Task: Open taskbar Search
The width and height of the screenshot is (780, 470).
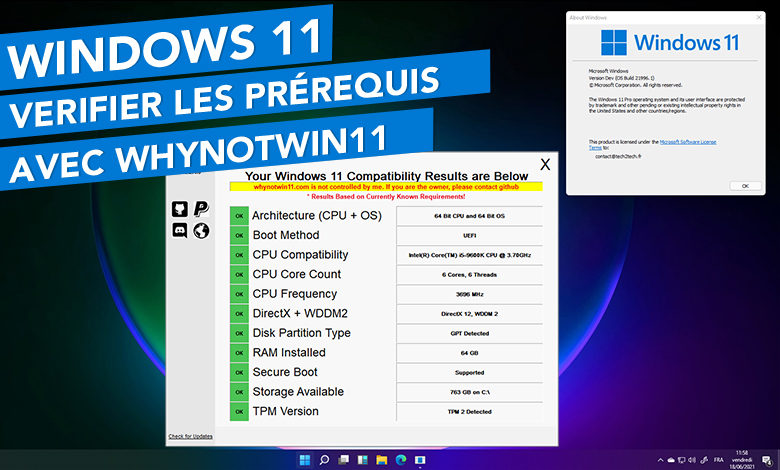Action: pyautogui.click(x=324, y=460)
